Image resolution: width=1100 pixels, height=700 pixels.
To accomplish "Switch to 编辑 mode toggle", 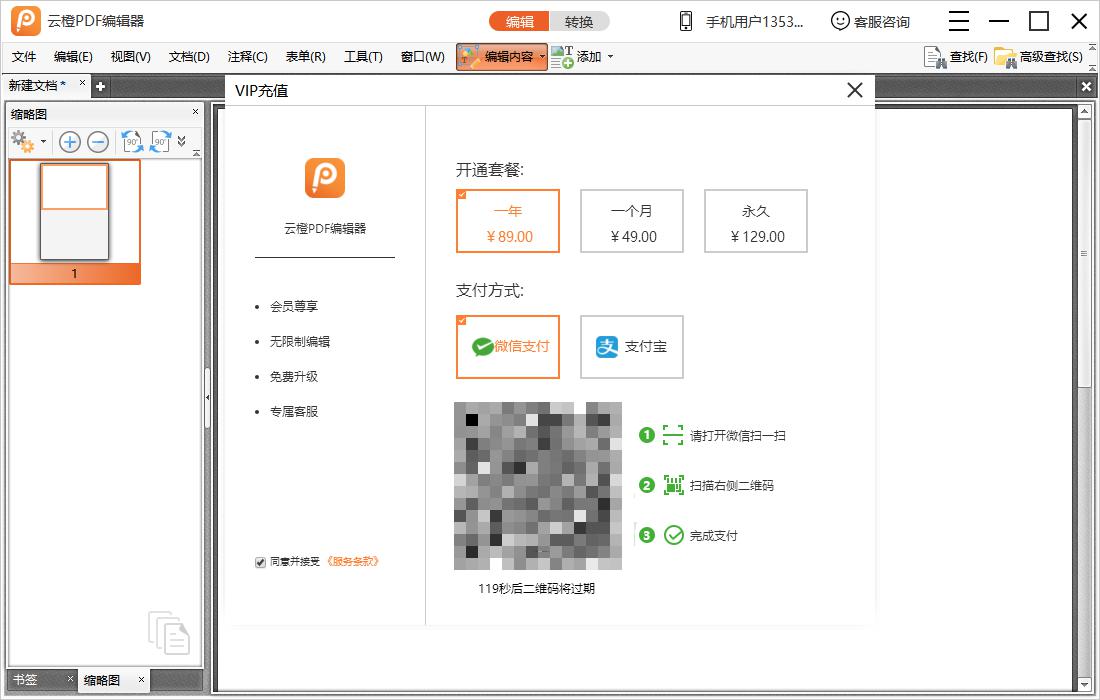I will tap(519, 22).
